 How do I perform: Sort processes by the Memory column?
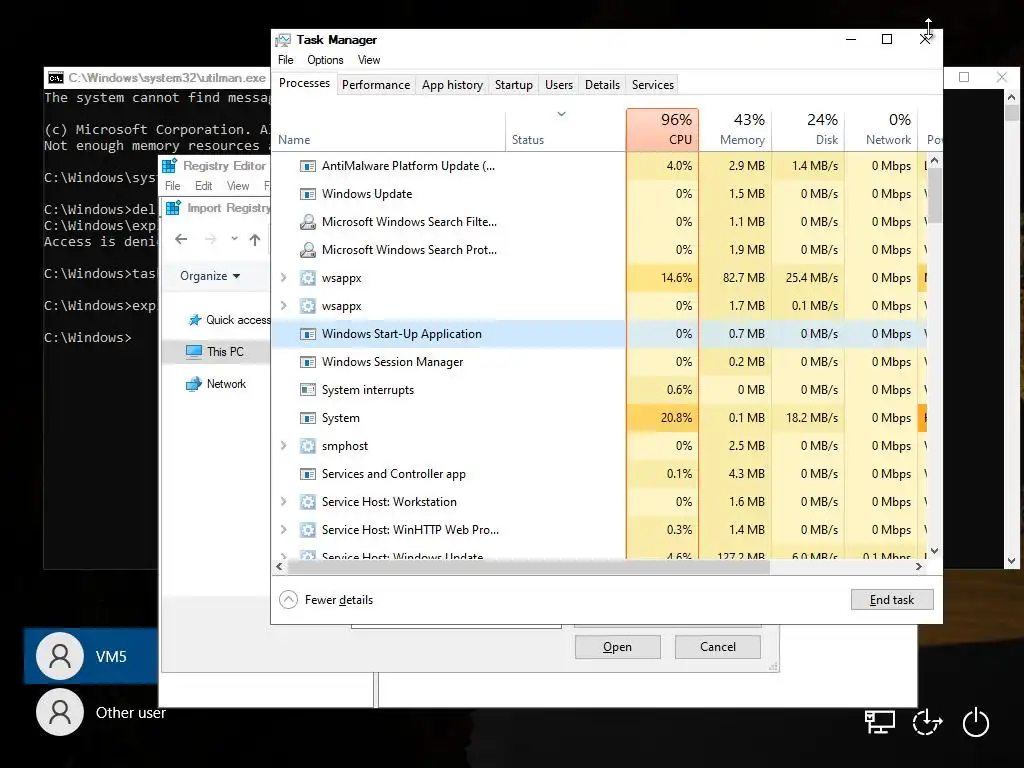[735, 130]
